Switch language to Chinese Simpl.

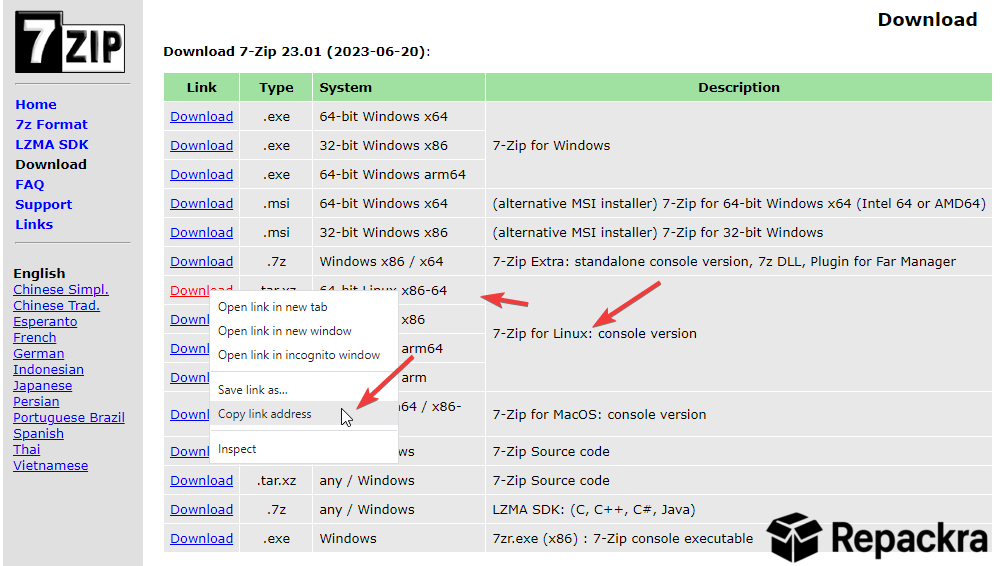[x=61, y=289]
